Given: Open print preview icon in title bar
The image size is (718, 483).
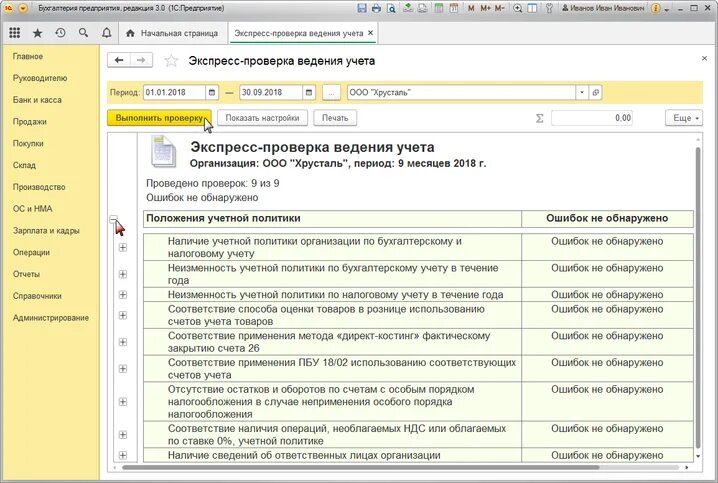Looking at the screenshot, I should 391,8.
